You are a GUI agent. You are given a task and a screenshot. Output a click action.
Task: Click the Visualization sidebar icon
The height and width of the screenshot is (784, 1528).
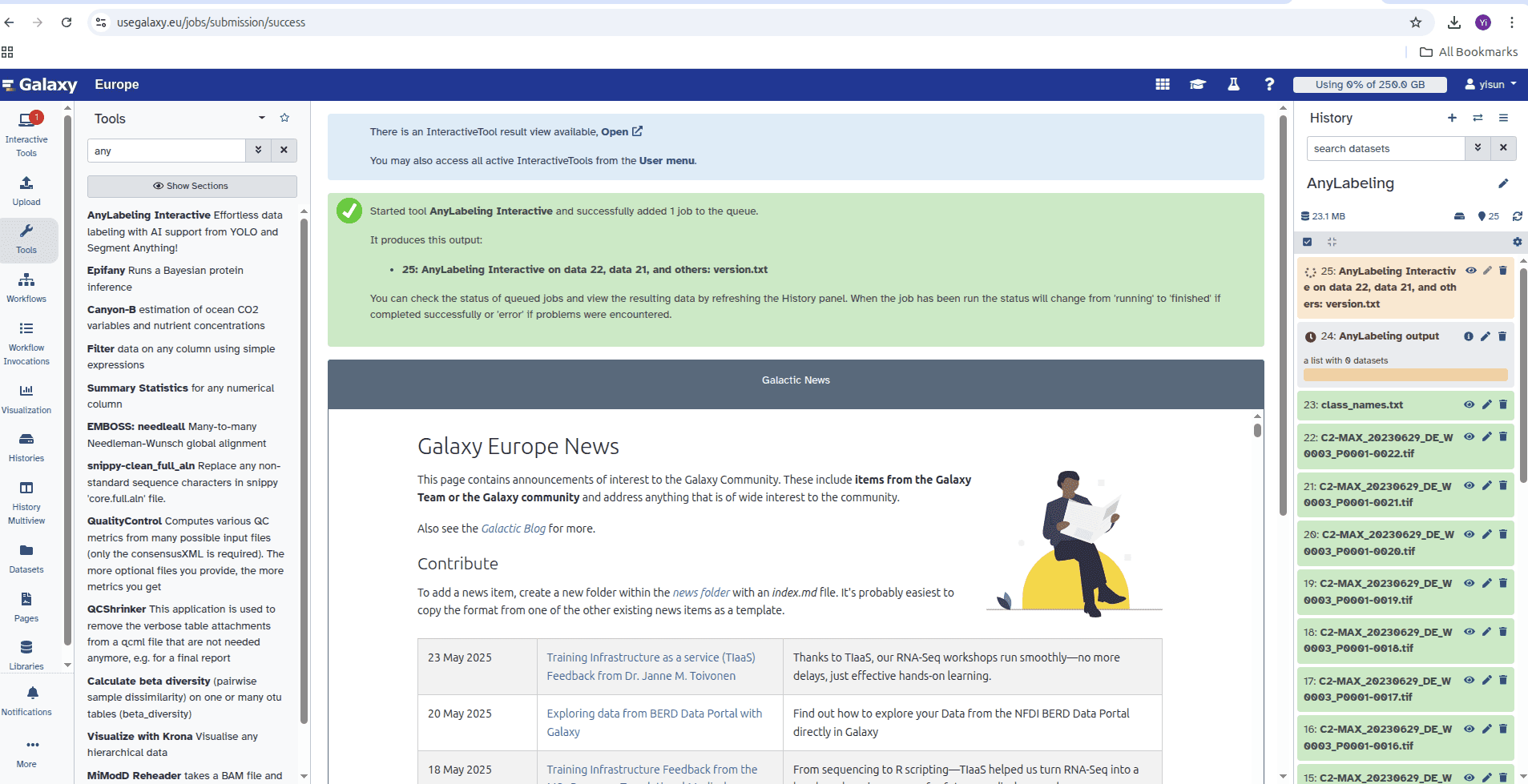pos(26,398)
